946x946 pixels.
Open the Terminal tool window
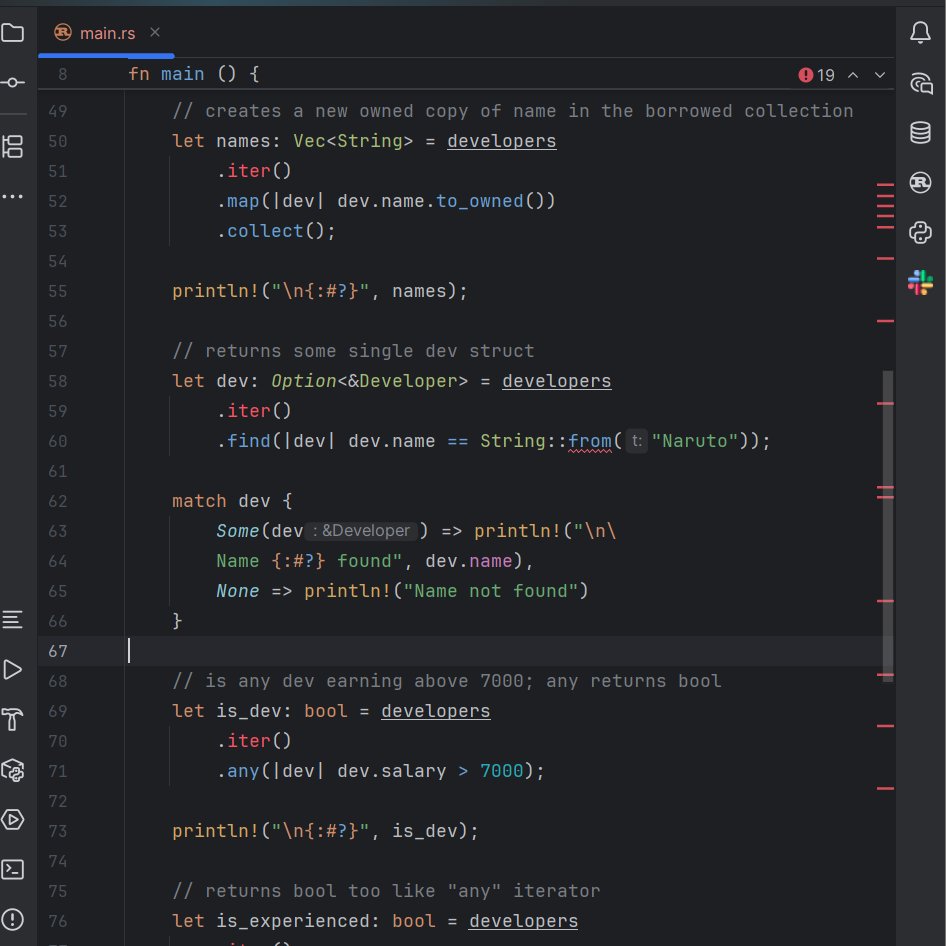13,870
